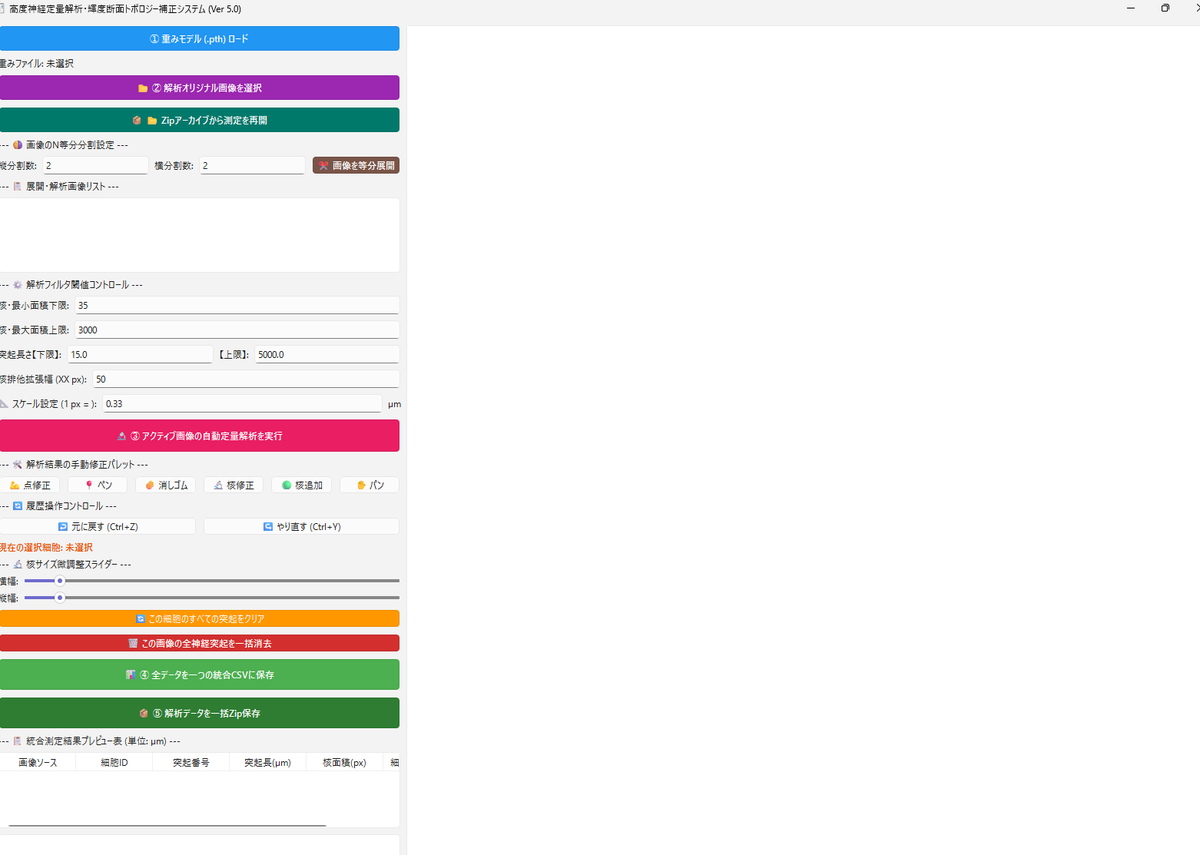
Task: Click the 突起長(µm) column header
Action: pos(267,762)
